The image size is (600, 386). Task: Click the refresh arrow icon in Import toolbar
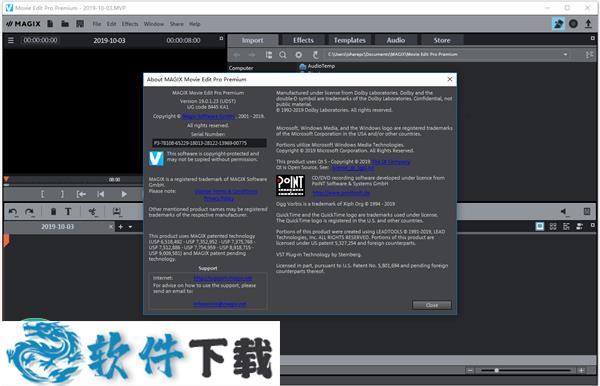316,55
